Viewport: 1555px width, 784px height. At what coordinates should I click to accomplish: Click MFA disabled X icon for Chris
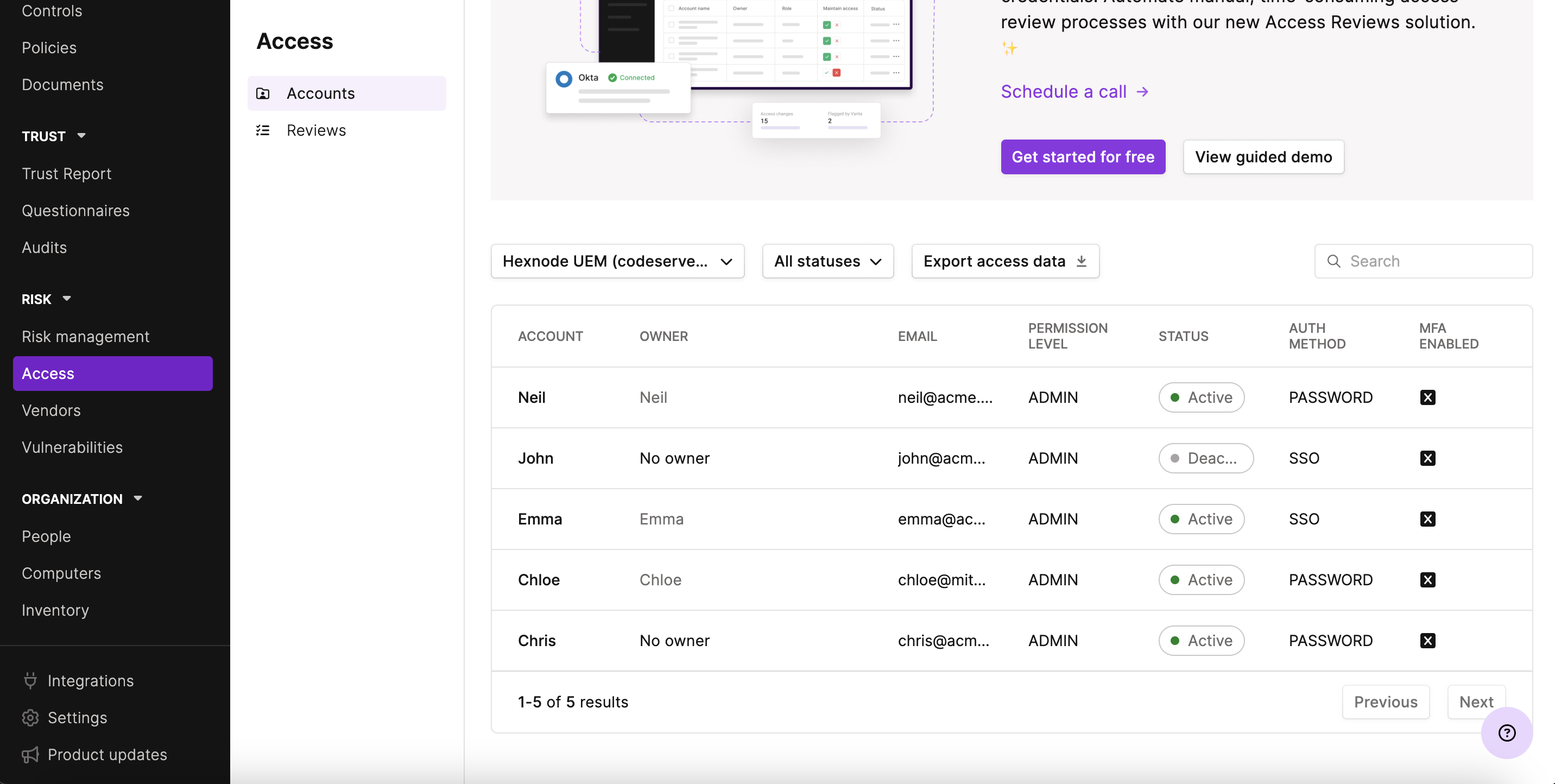1427,641
